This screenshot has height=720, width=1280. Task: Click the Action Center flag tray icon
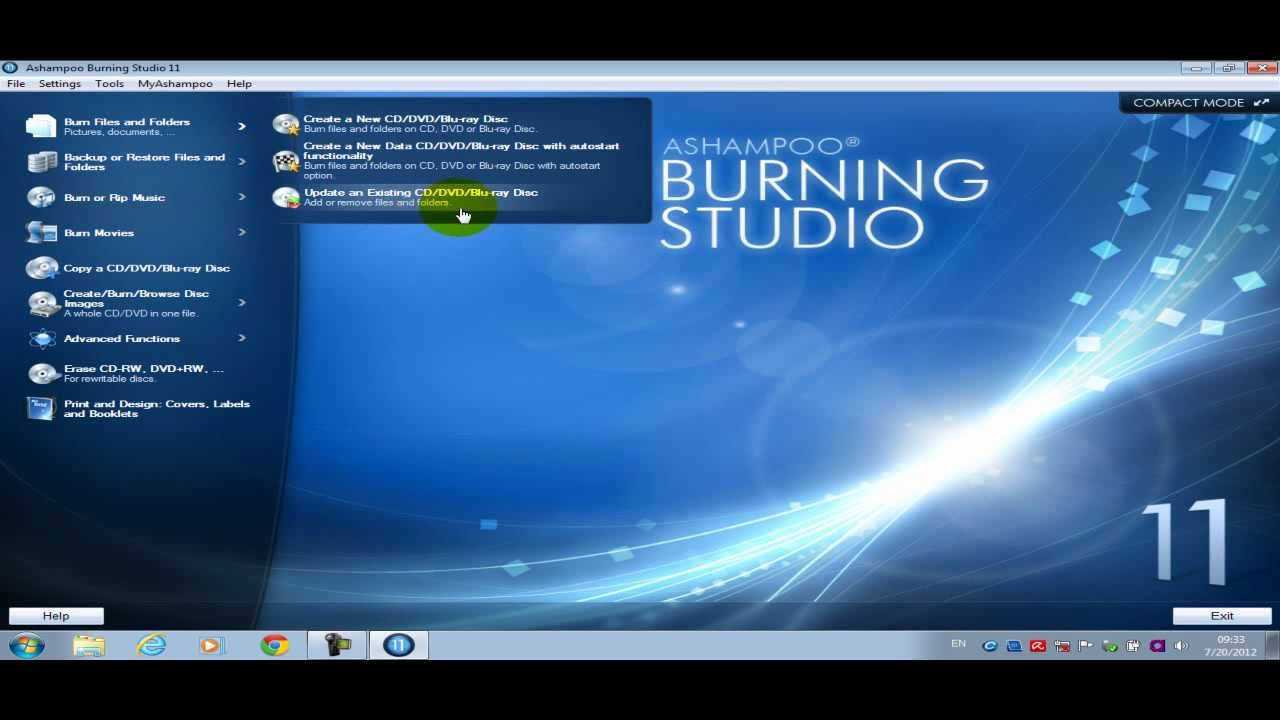point(1085,646)
